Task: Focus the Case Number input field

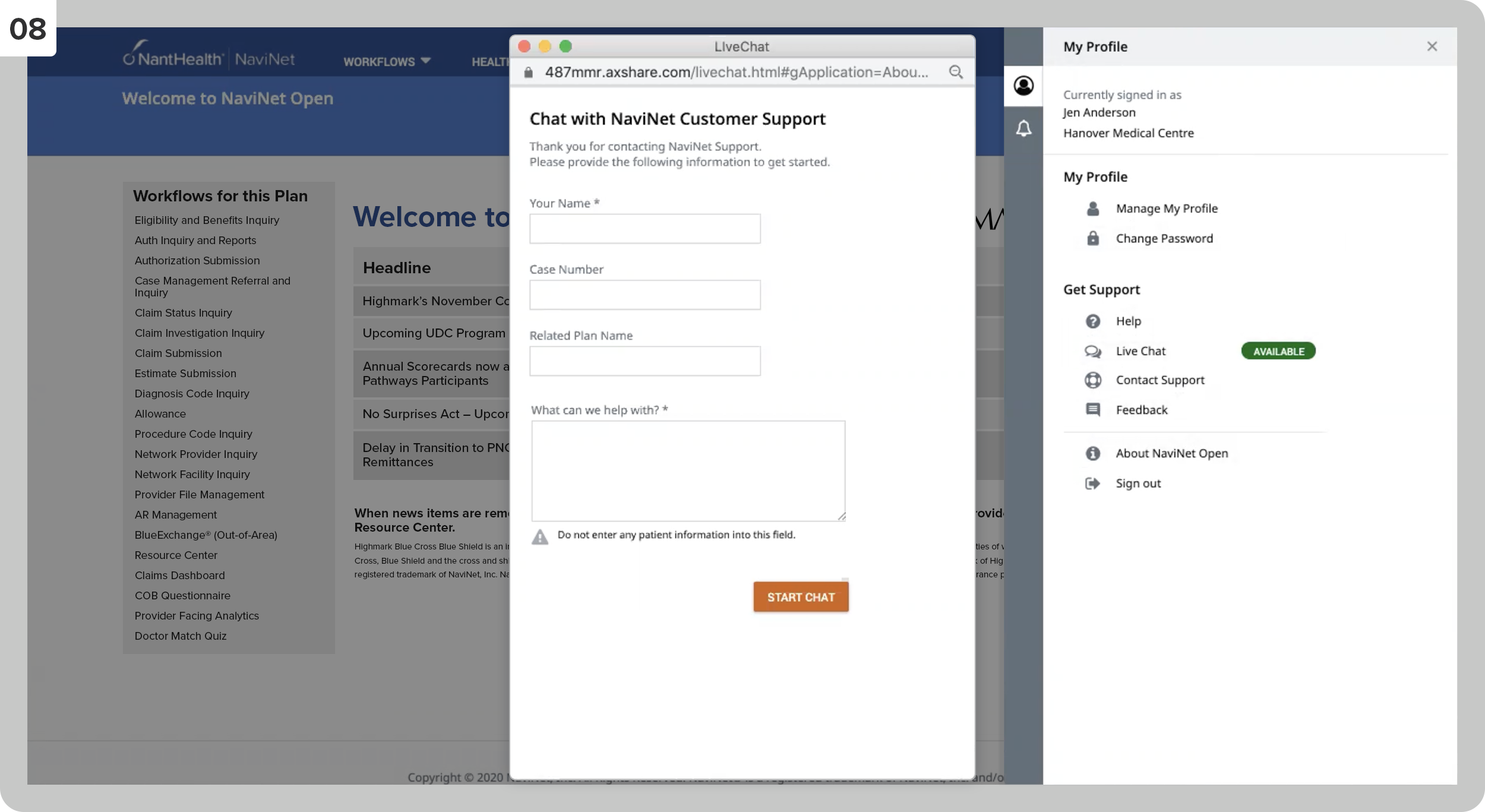Action: click(644, 295)
